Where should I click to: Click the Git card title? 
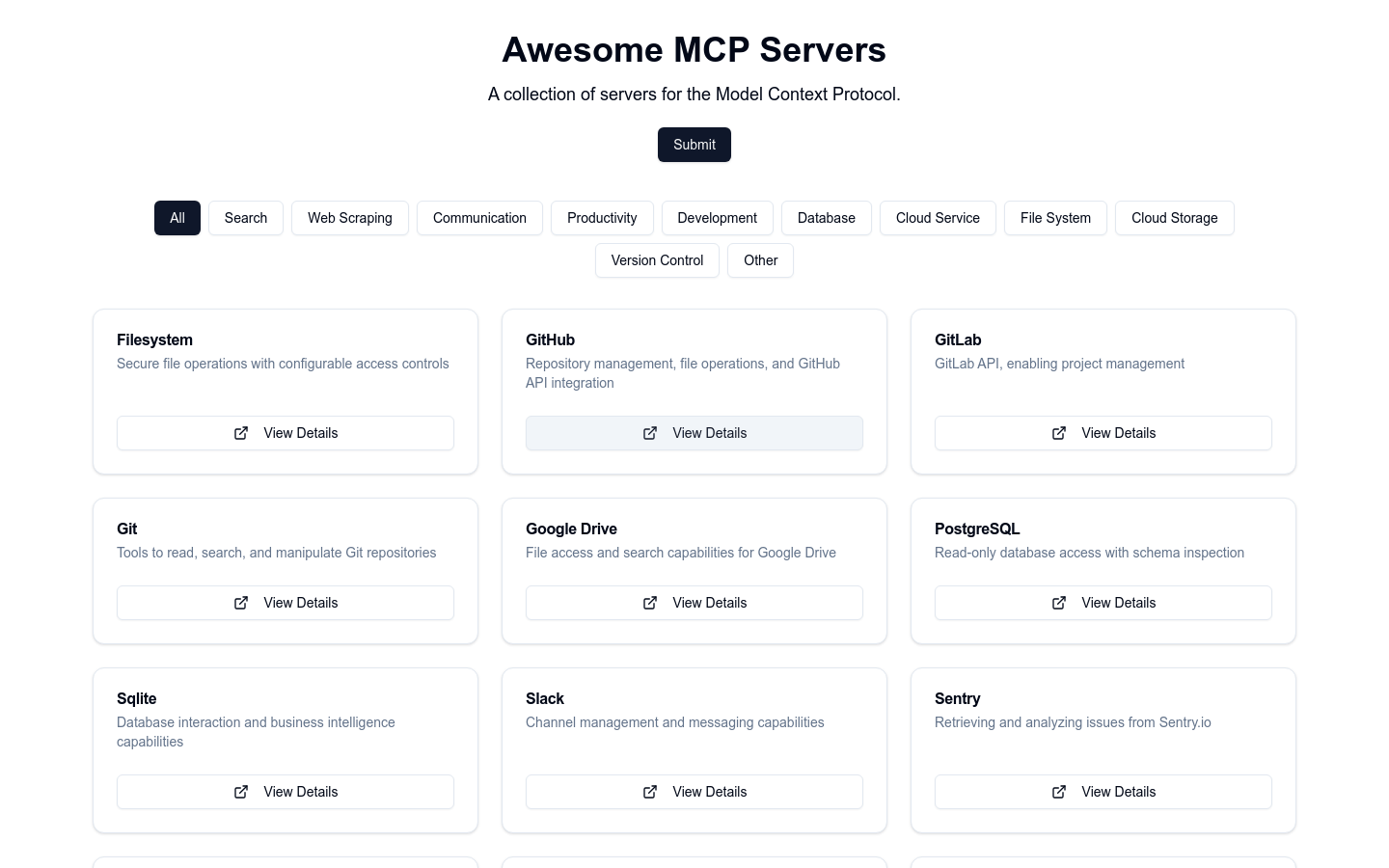pos(126,529)
